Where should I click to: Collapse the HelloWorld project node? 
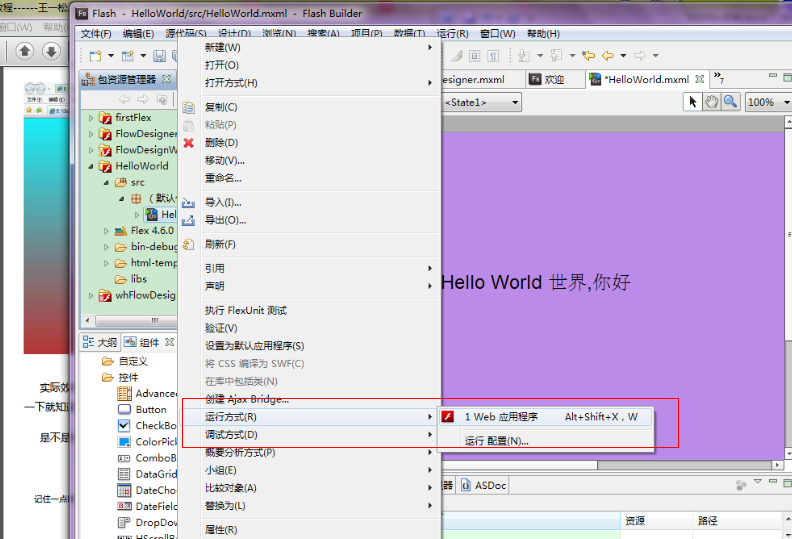91,166
